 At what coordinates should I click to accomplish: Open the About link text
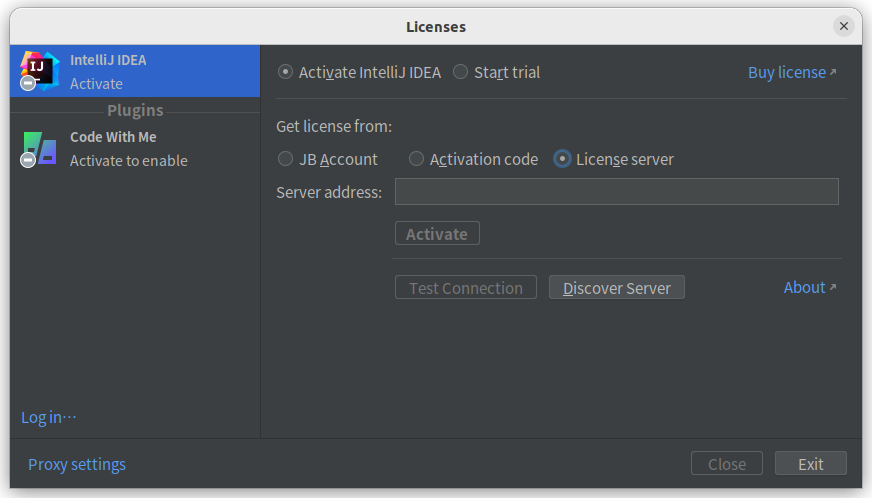pyautogui.click(x=804, y=288)
